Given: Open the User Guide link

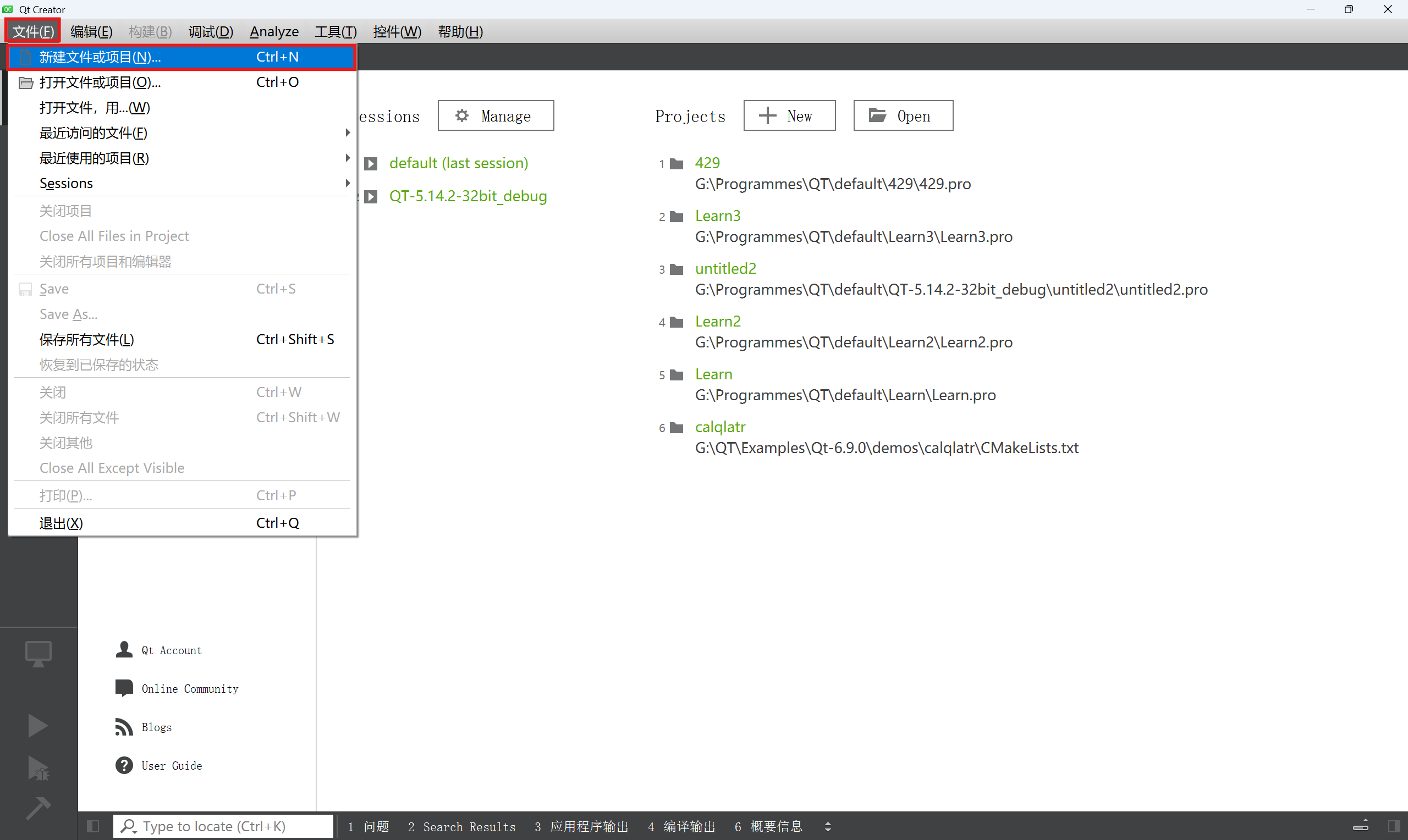Looking at the screenshot, I should [x=172, y=766].
